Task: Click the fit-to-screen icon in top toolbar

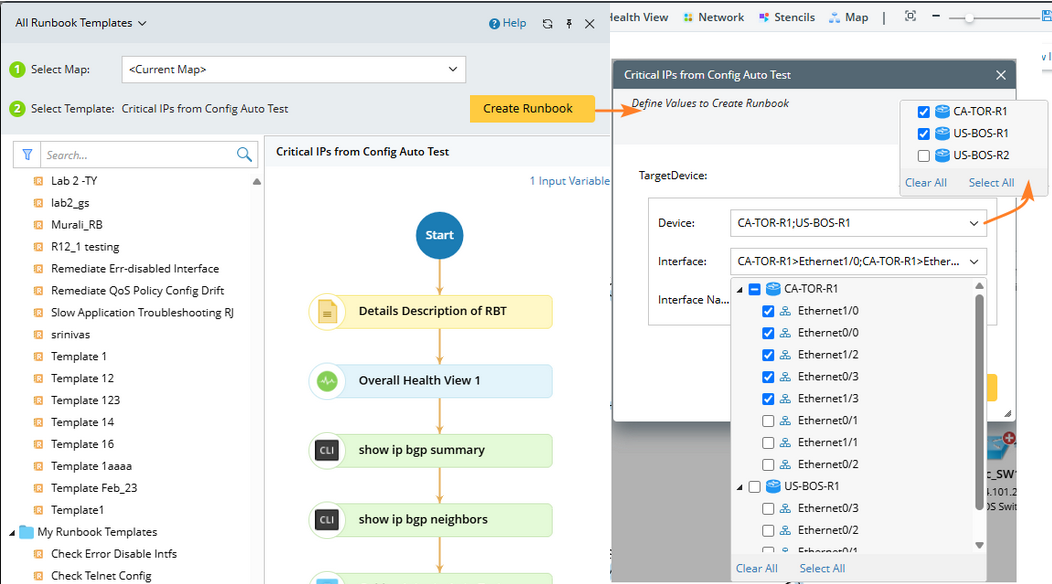Action: point(910,17)
